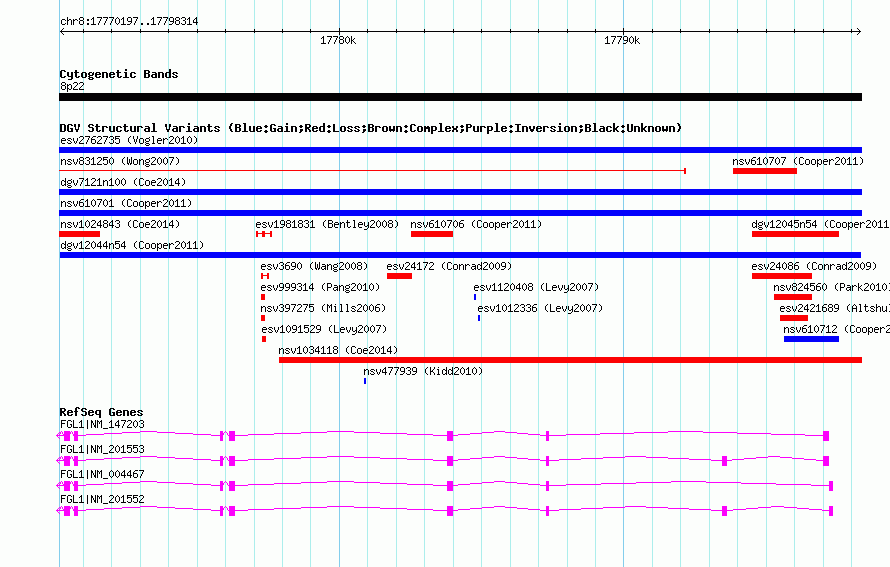Select the long red nsv1034118 loss bar
The height and width of the screenshot is (567, 890).
click(570, 360)
